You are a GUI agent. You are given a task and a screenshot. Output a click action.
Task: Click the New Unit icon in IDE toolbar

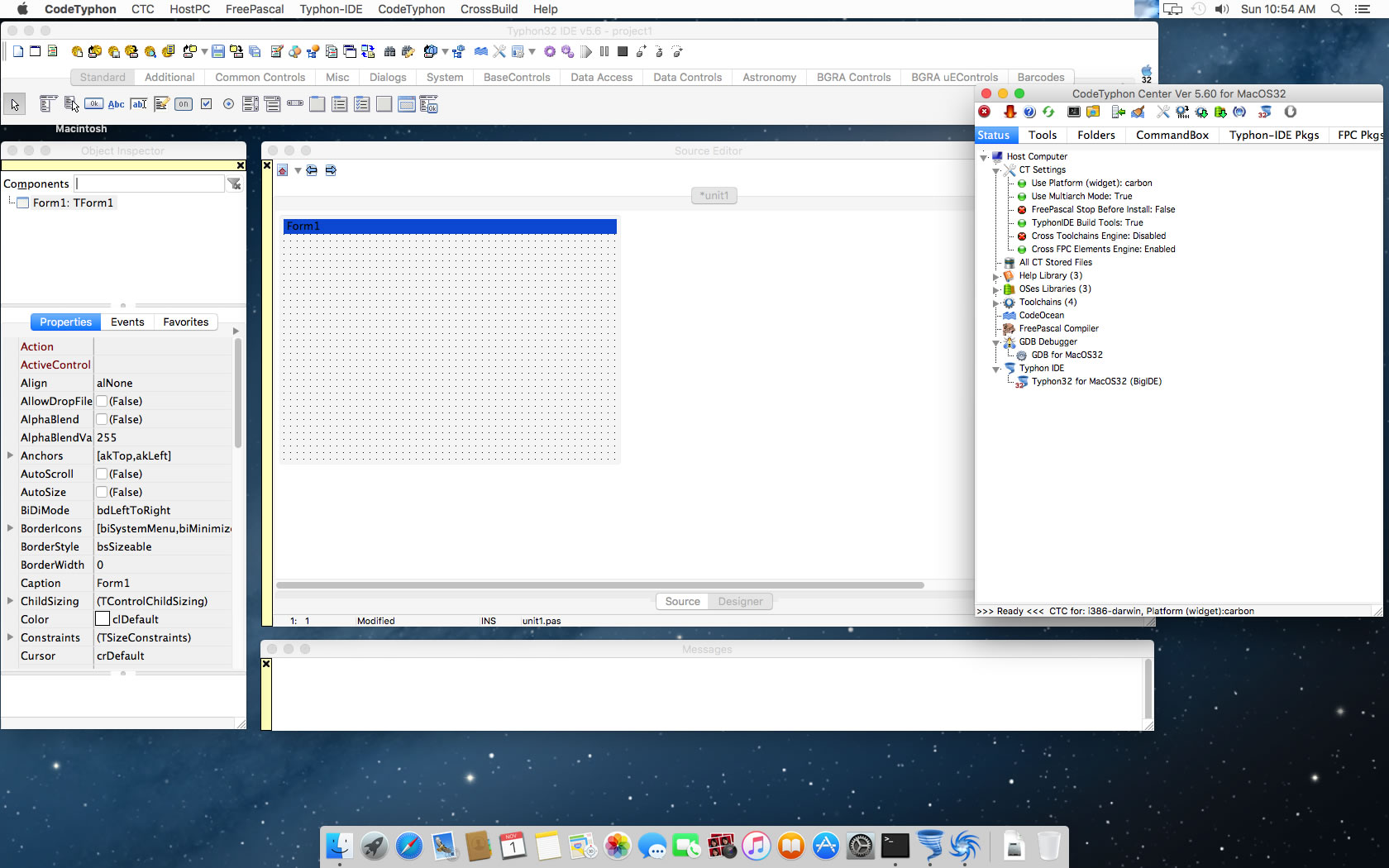pyautogui.click(x=18, y=51)
